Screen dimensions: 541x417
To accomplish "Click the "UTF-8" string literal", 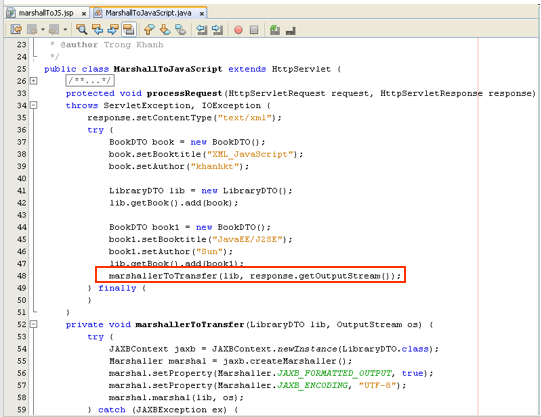I will 378,385.
